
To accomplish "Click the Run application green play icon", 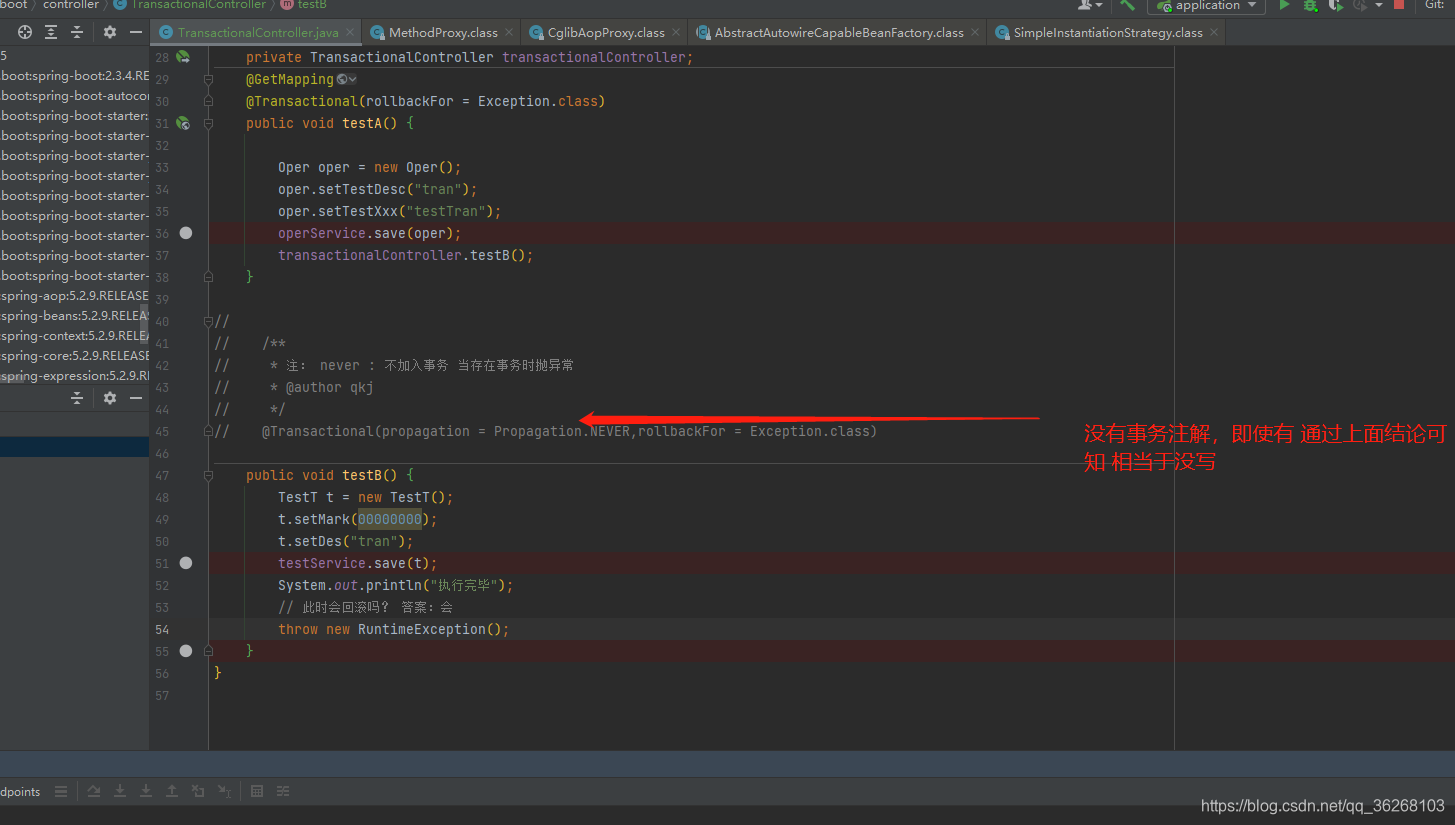I will tap(1285, 6).
